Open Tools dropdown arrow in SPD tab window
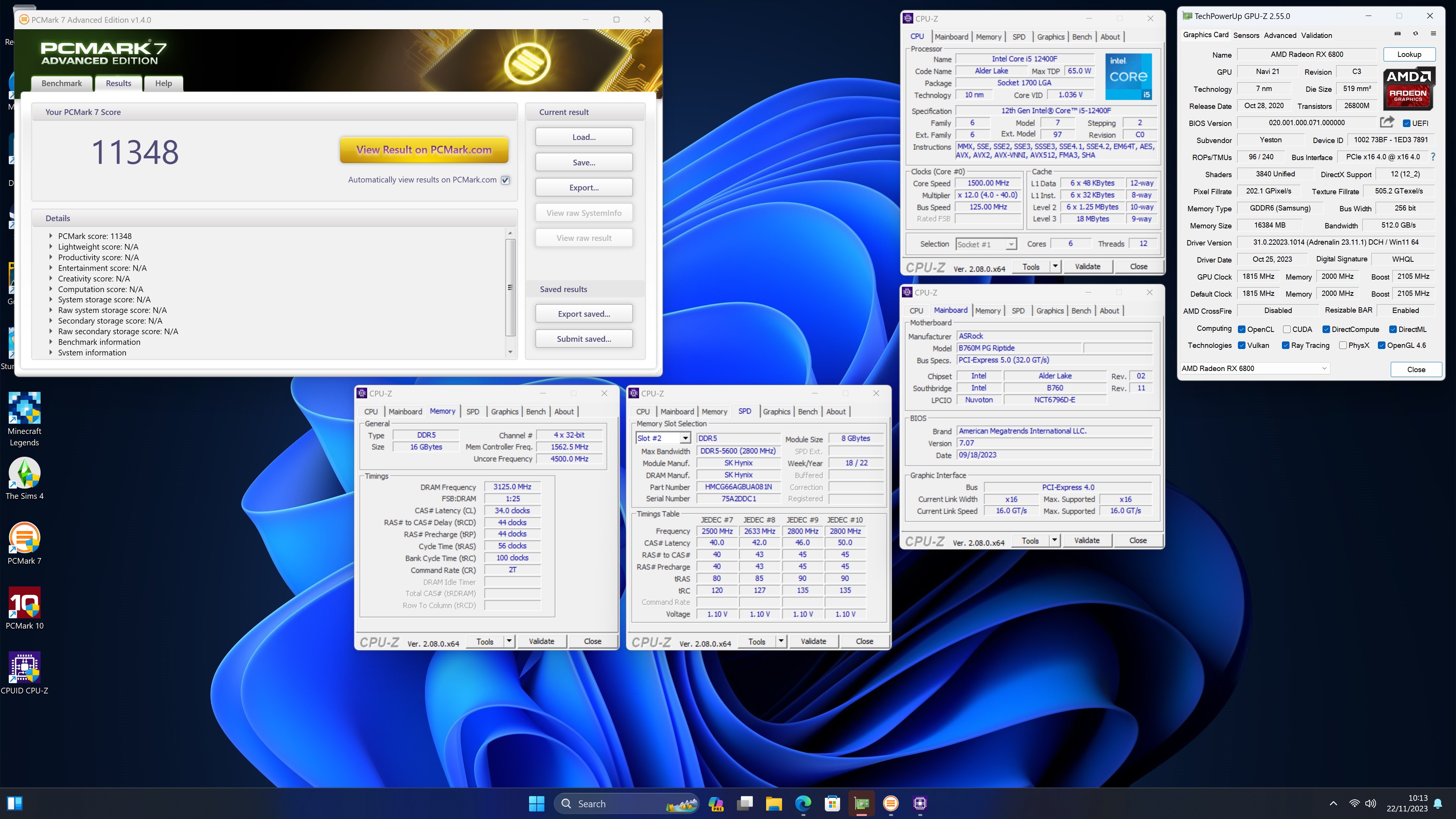Screen dimensions: 1456x819 781,641
